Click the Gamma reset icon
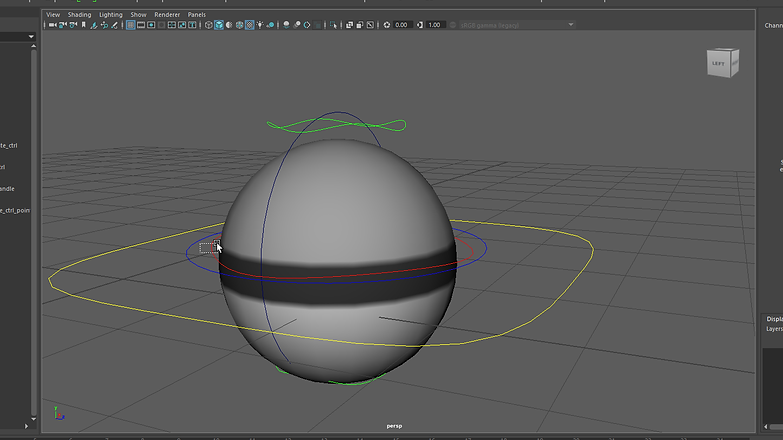 [420, 25]
